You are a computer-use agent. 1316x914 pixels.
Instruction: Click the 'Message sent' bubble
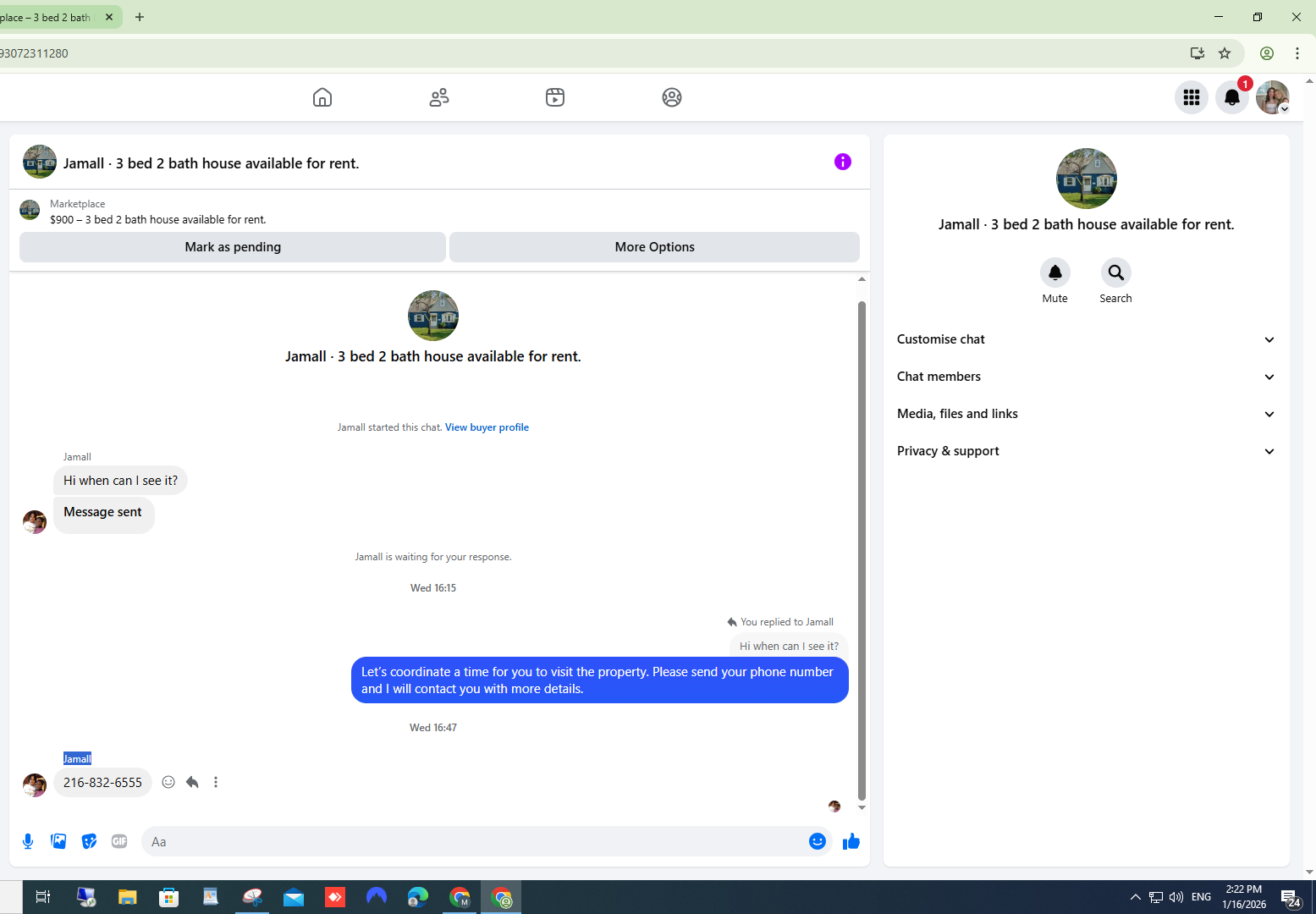103,515
